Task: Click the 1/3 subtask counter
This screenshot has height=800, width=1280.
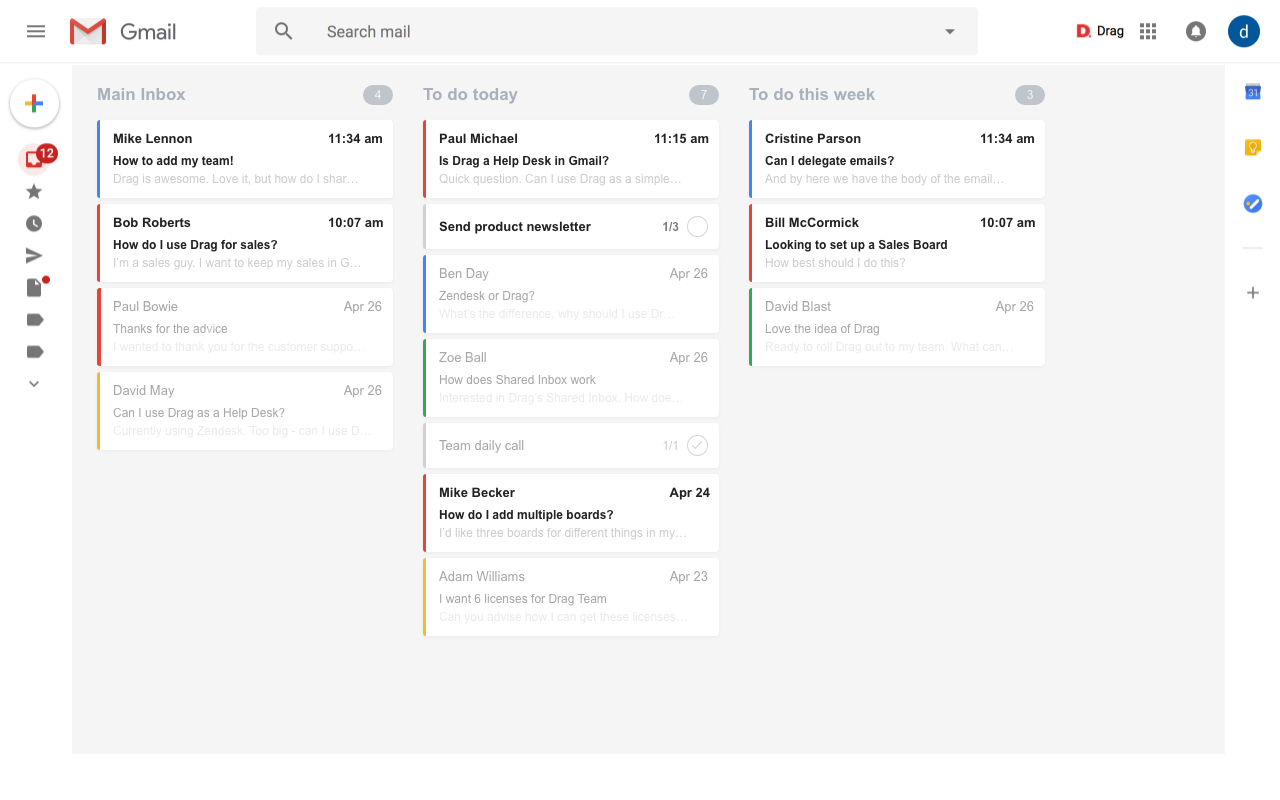Action: tap(670, 227)
